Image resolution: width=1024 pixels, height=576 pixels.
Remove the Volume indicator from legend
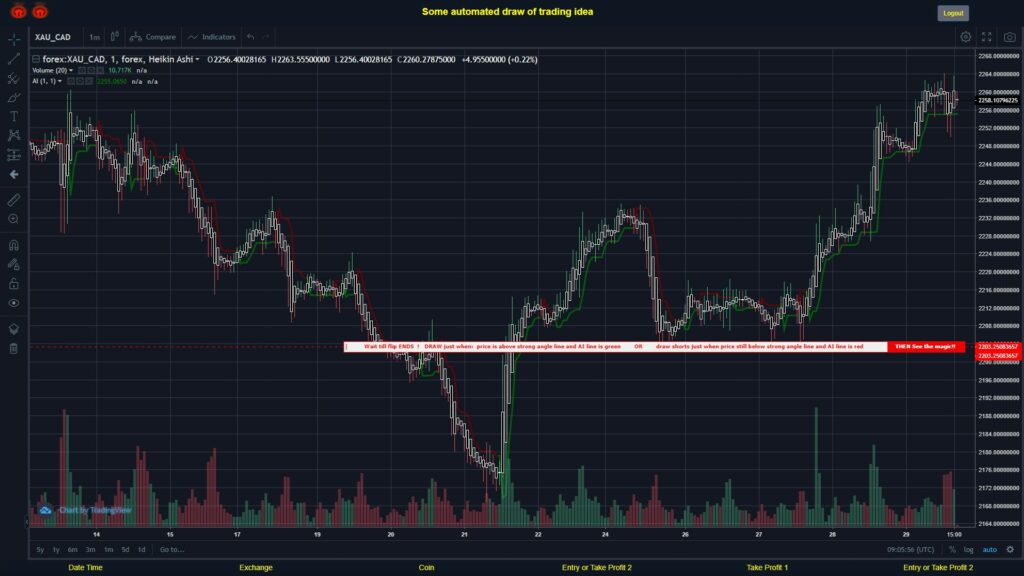tap(100, 71)
